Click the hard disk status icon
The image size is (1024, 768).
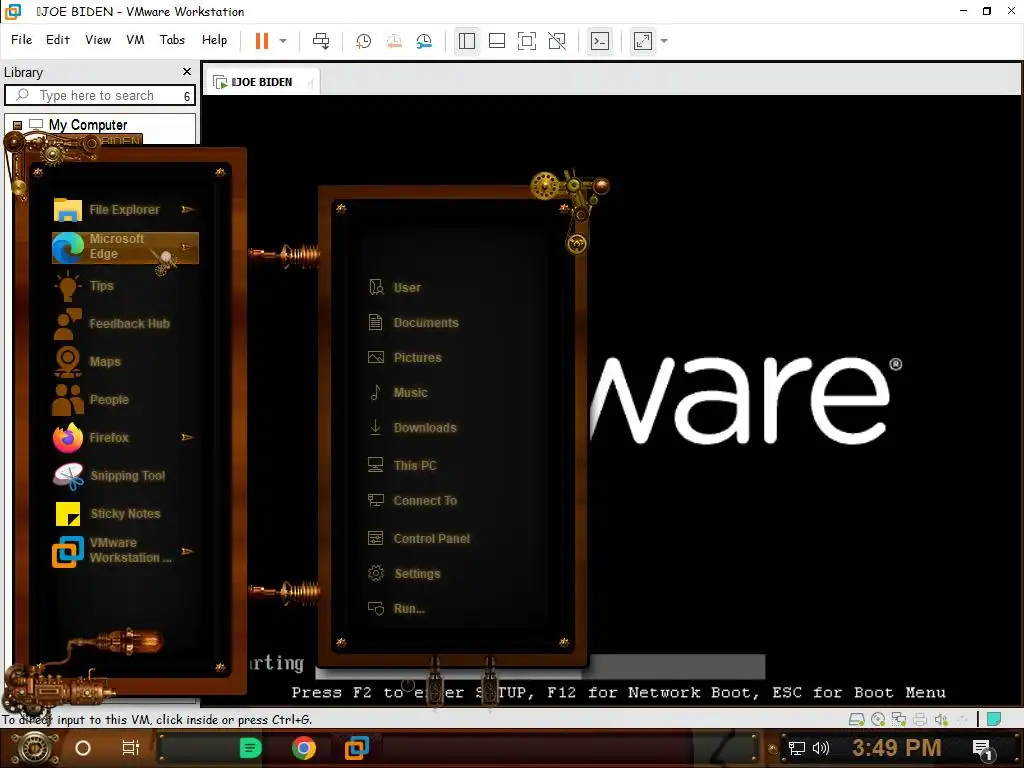(856, 720)
